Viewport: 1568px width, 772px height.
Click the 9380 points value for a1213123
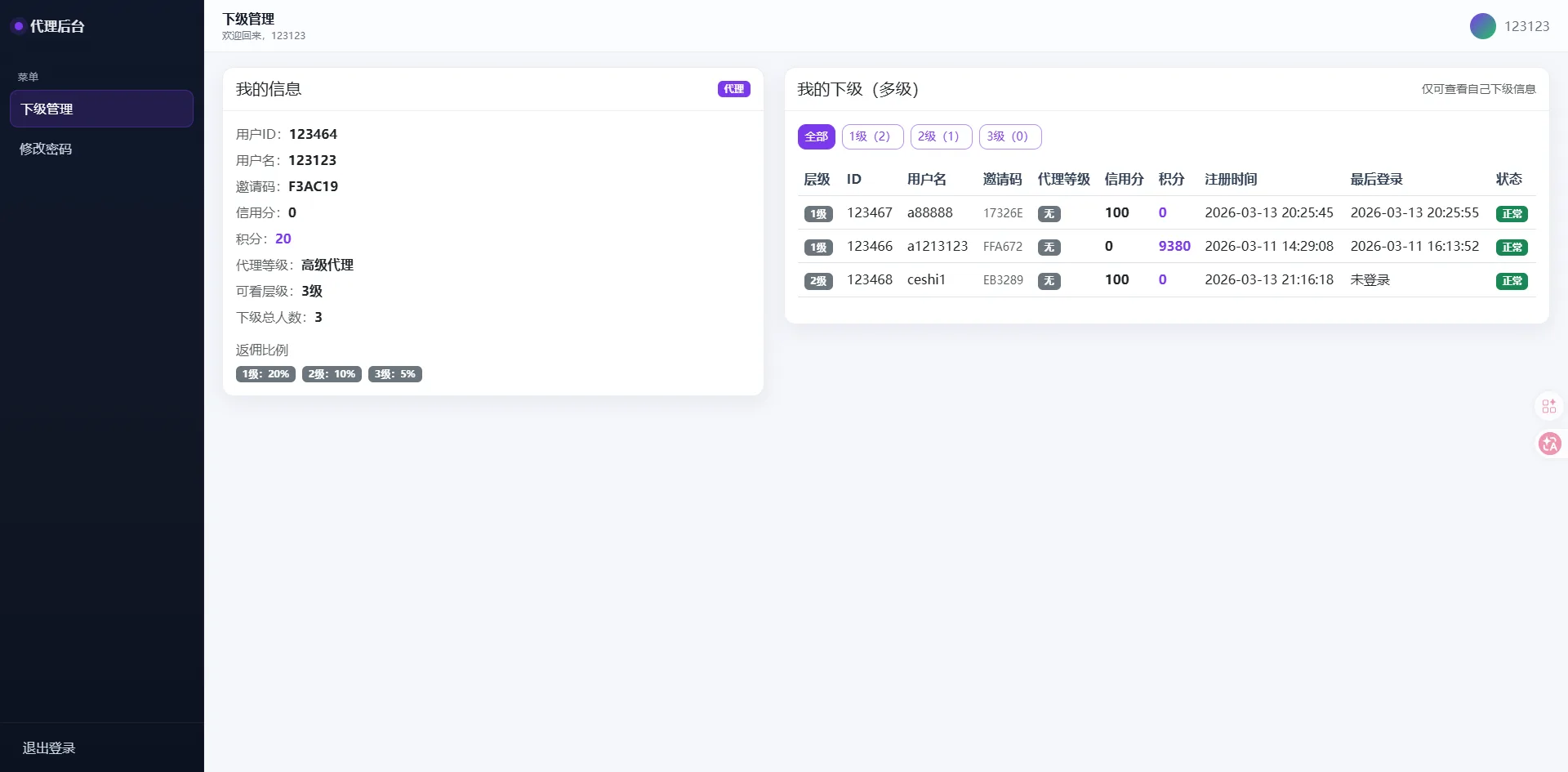(1174, 246)
